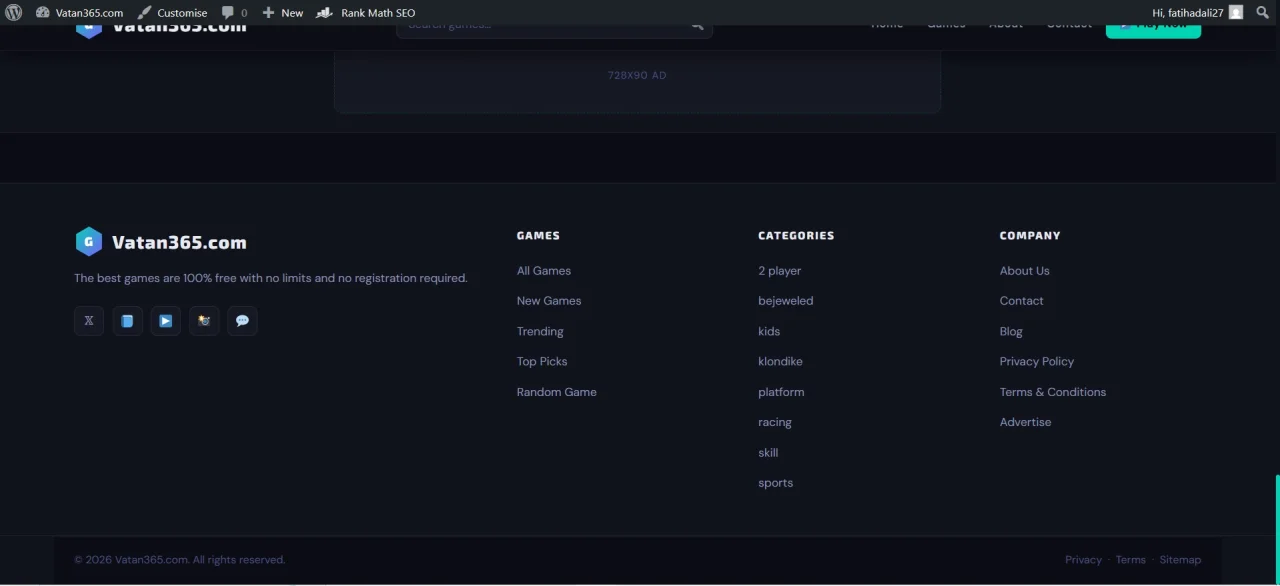Open the blue book social icon
This screenshot has width=1280, height=586.
tap(127, 321)
